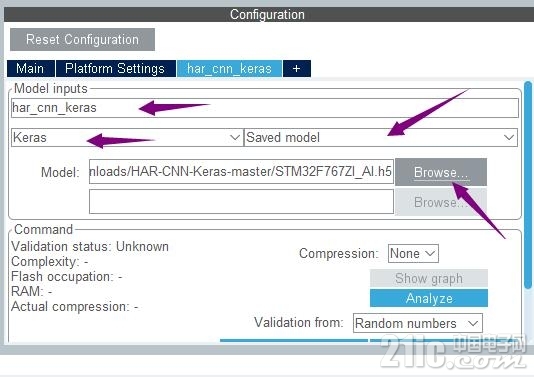Click the Model file path field
Image resolution: width=534 pixels, height=377 pixels.
tap(241, 171)
